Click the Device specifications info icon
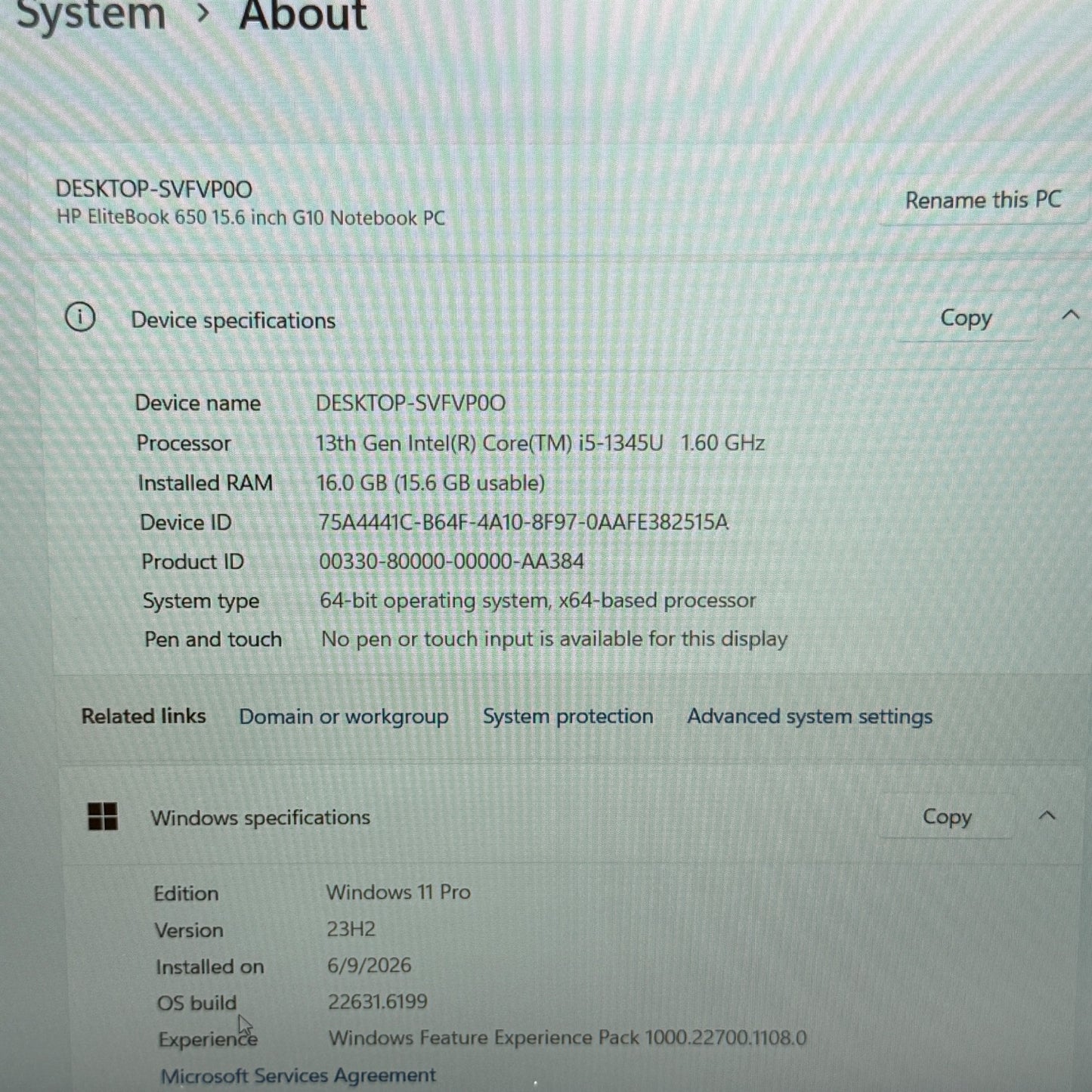Screen dimensions: 1092x1092 click(80, 317)
